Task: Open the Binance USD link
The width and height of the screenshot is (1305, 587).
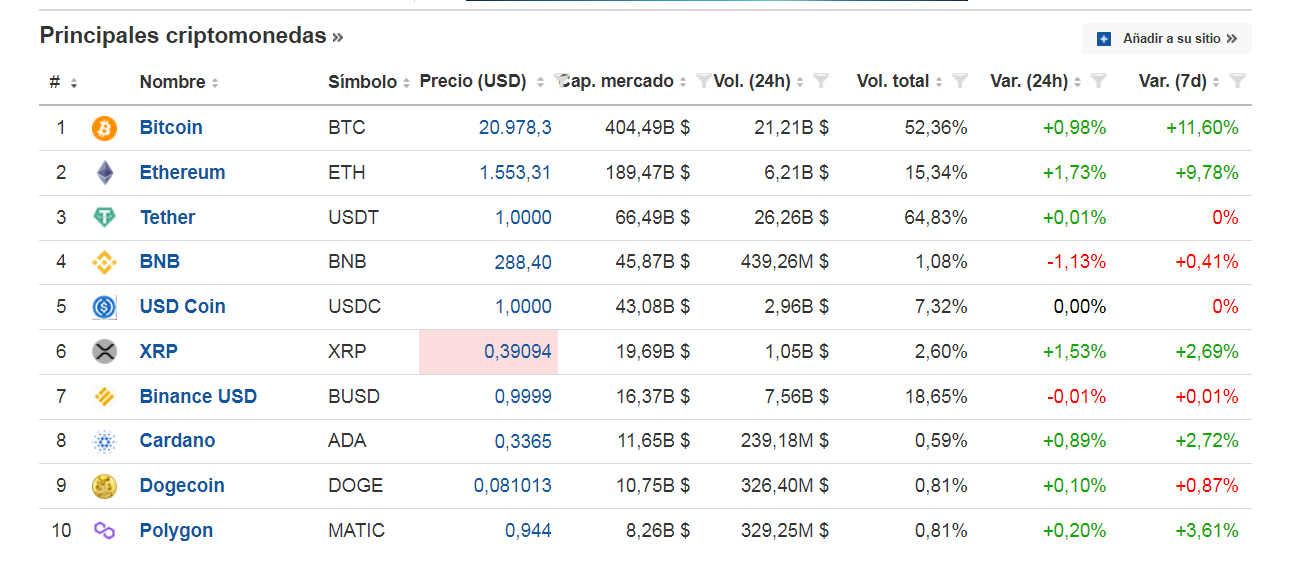Action: pos(198,396)
